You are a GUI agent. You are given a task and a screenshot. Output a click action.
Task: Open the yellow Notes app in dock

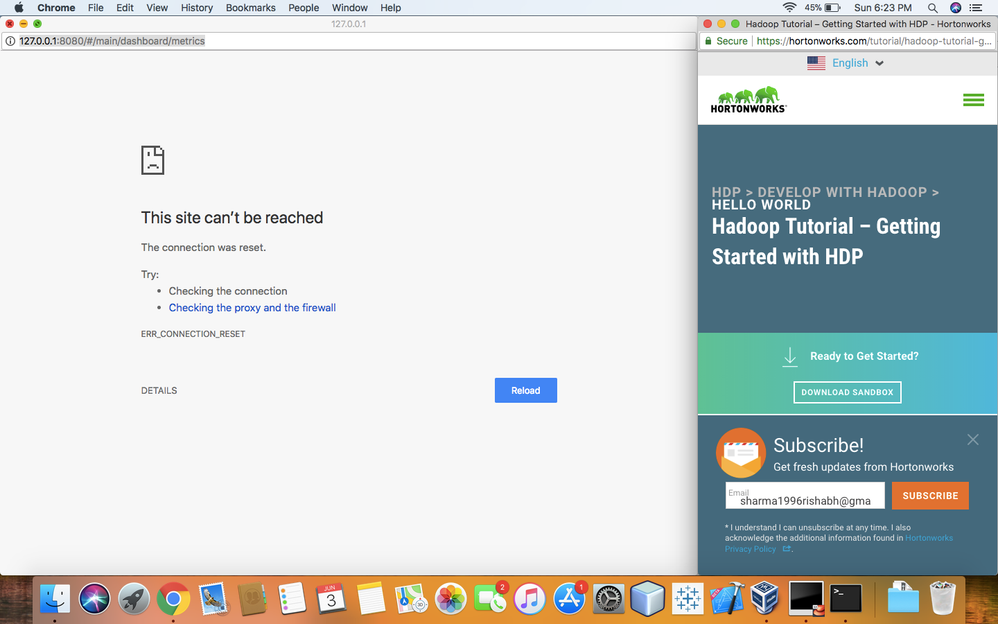tap(371, 599)
